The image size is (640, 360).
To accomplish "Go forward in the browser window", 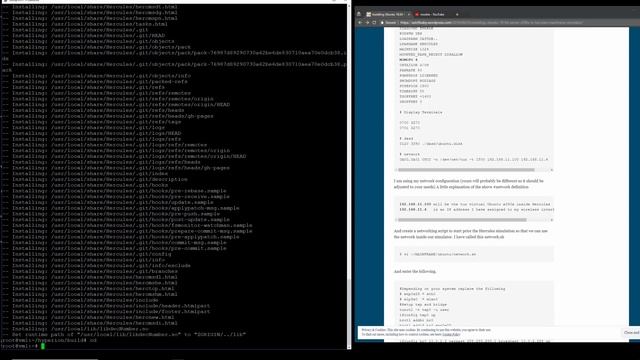I will [x=367, y=22].
